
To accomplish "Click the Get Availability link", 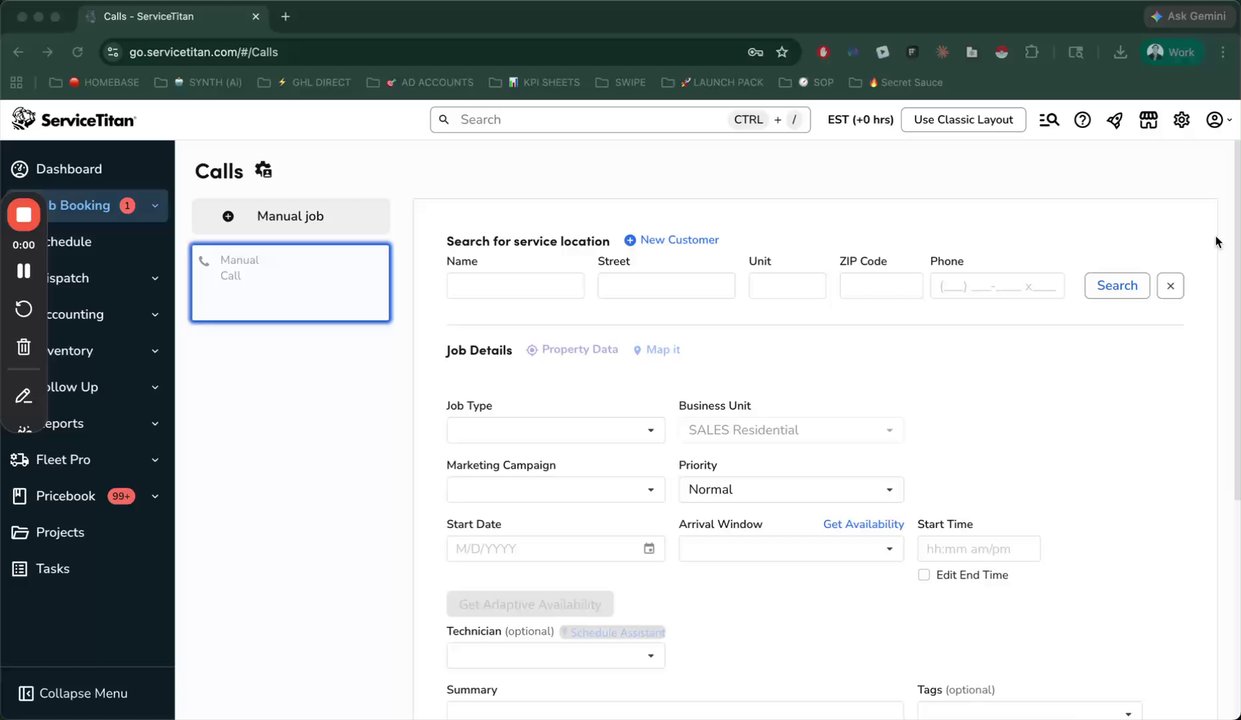I will (x=863, y=524).
